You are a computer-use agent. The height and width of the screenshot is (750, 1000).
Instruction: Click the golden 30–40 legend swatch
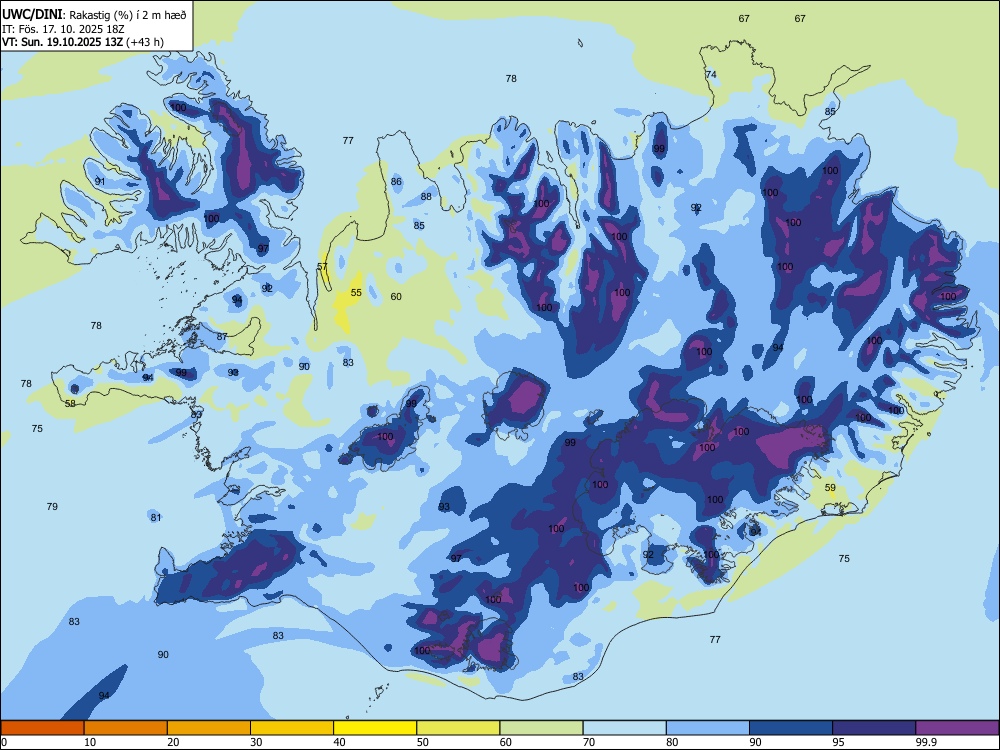point(292,728)
